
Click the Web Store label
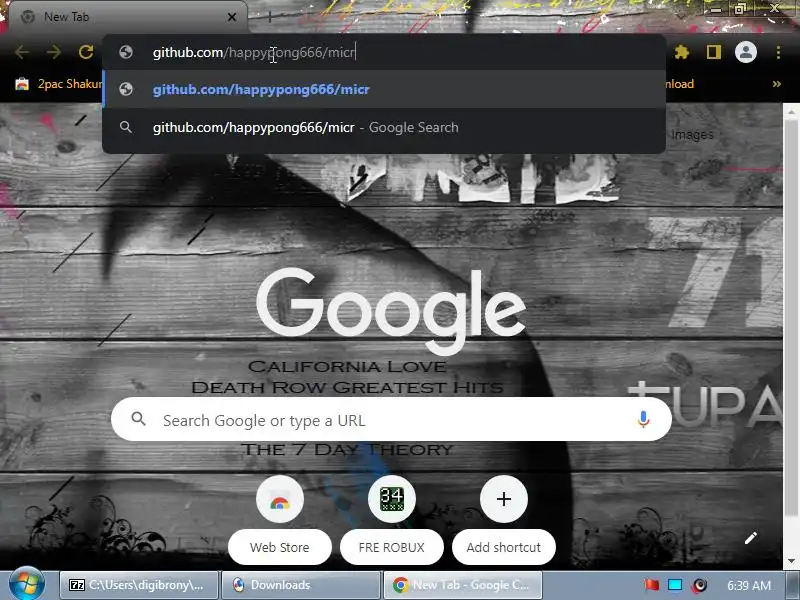pos(280,547)
